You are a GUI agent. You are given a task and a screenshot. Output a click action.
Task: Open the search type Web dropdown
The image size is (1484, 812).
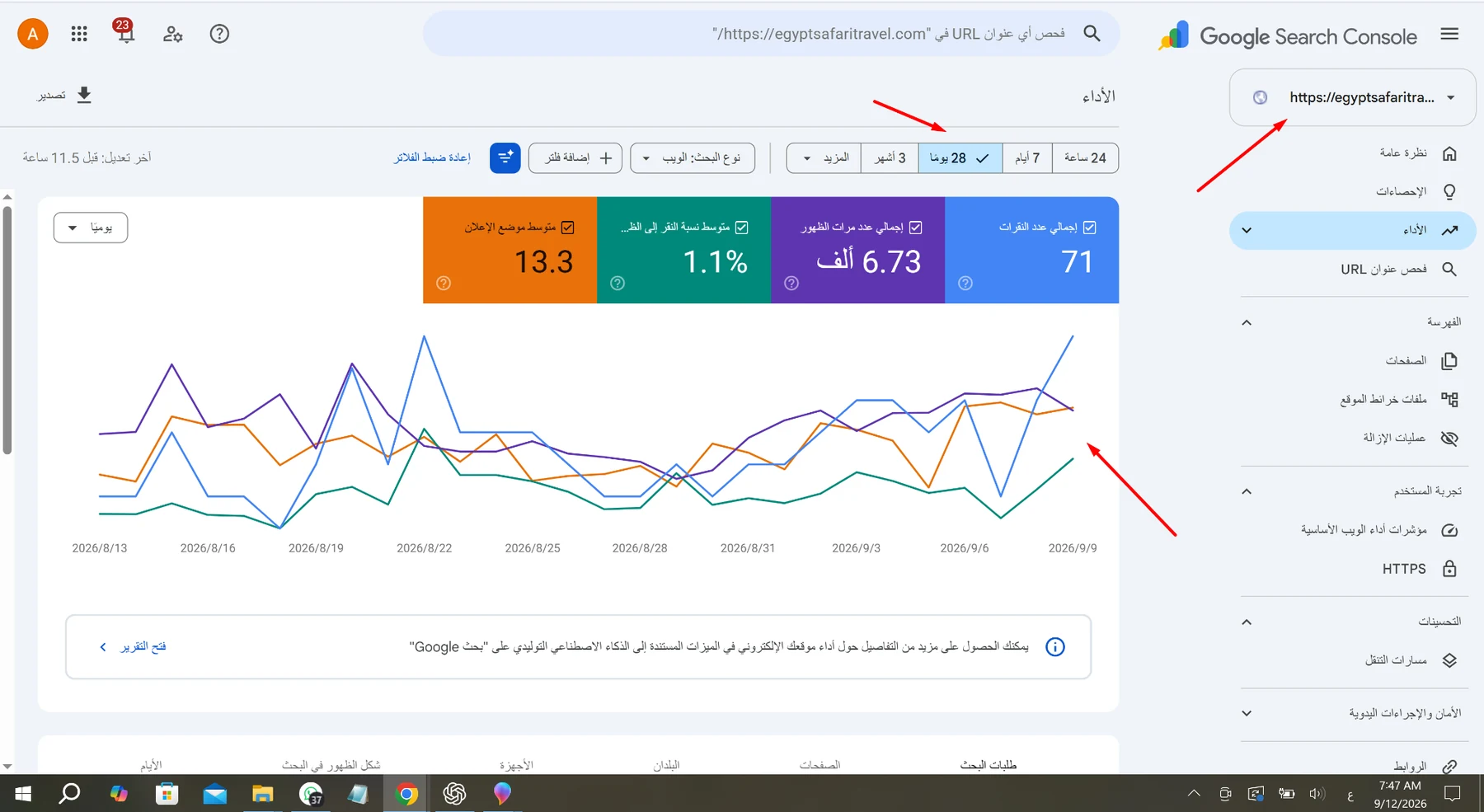[693, 157]
